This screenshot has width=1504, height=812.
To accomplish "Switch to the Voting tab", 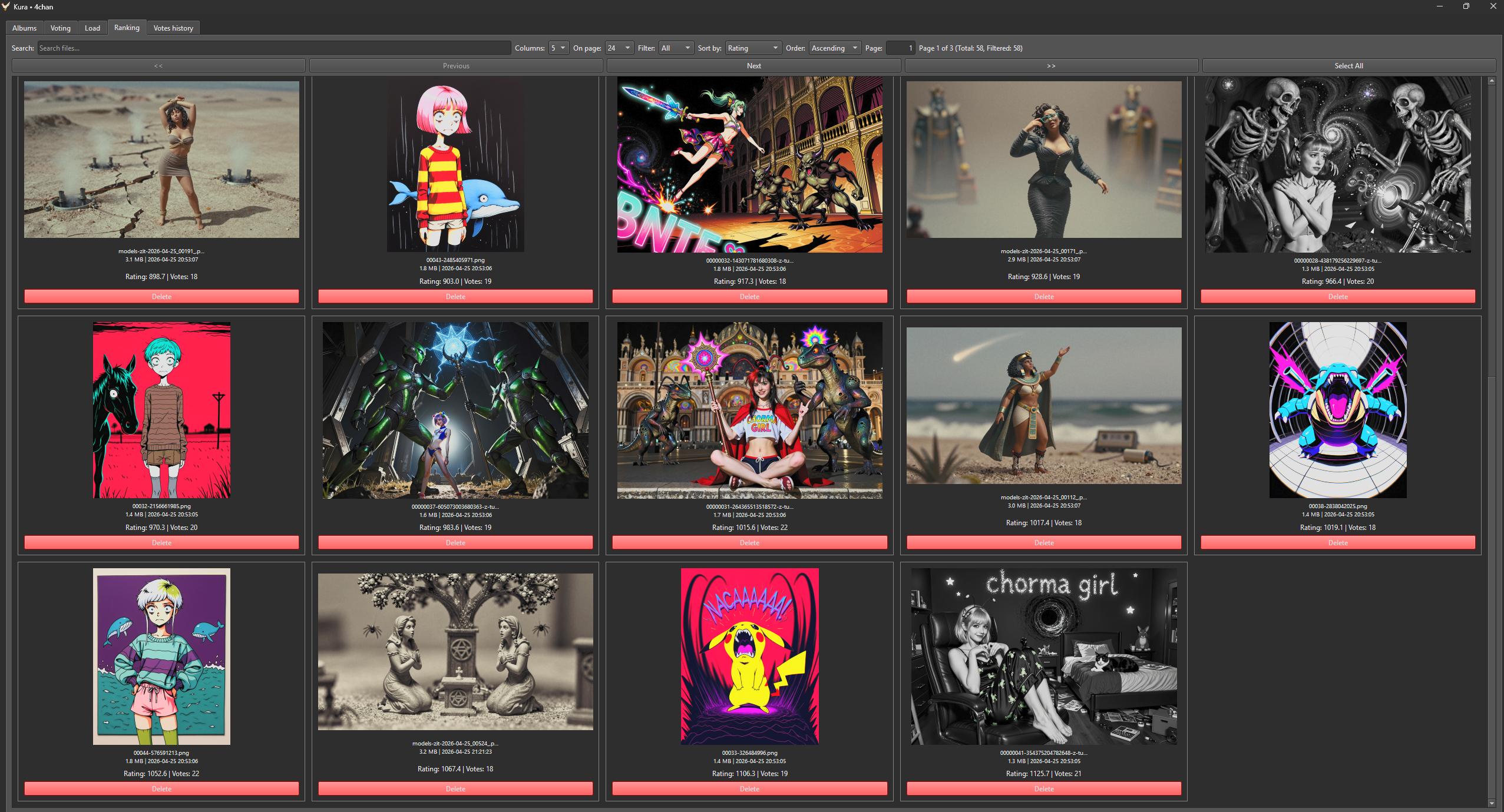I will [60, 28].
